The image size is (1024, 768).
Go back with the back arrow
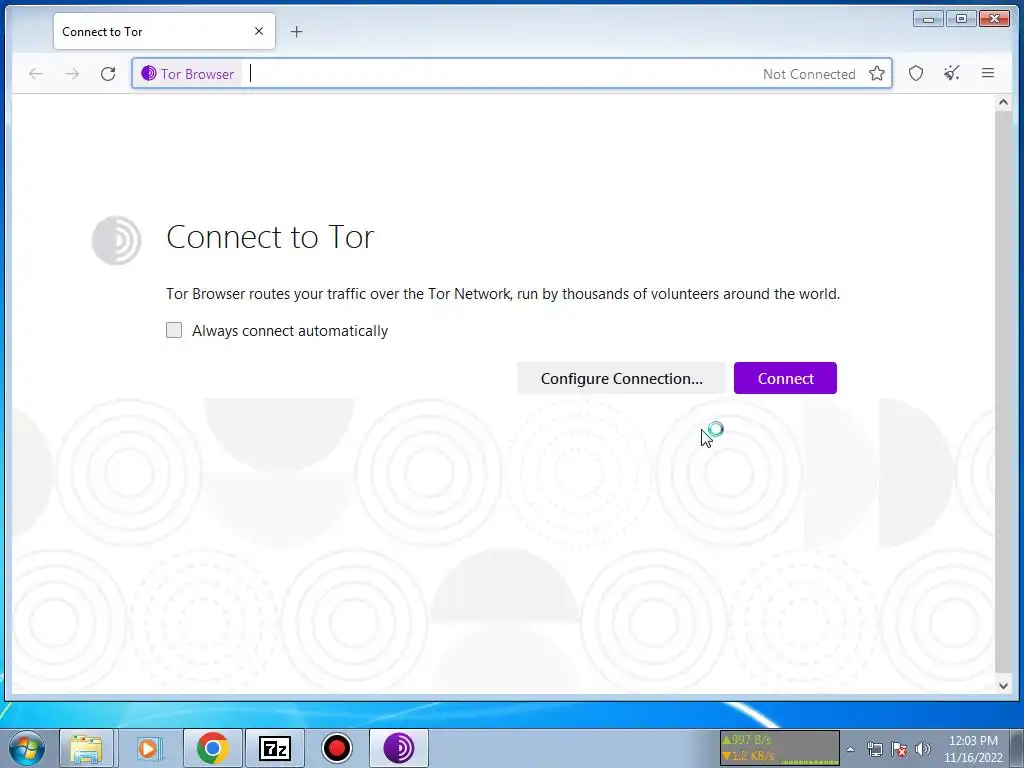click(36, 74)
